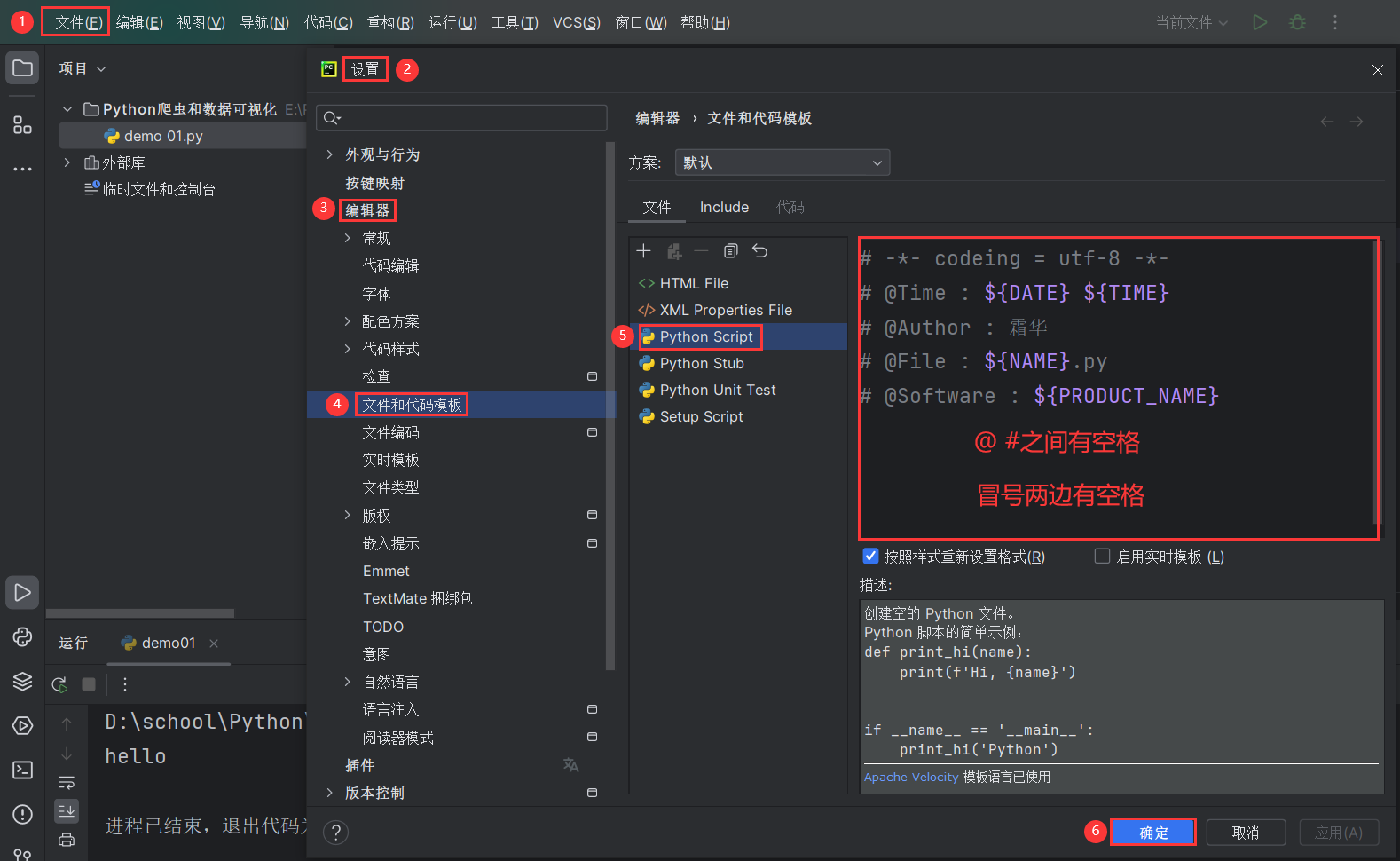Open the Python Console icon in sidebar
The height and width of the screenshot is (861, 1400).
coord(22,636)
